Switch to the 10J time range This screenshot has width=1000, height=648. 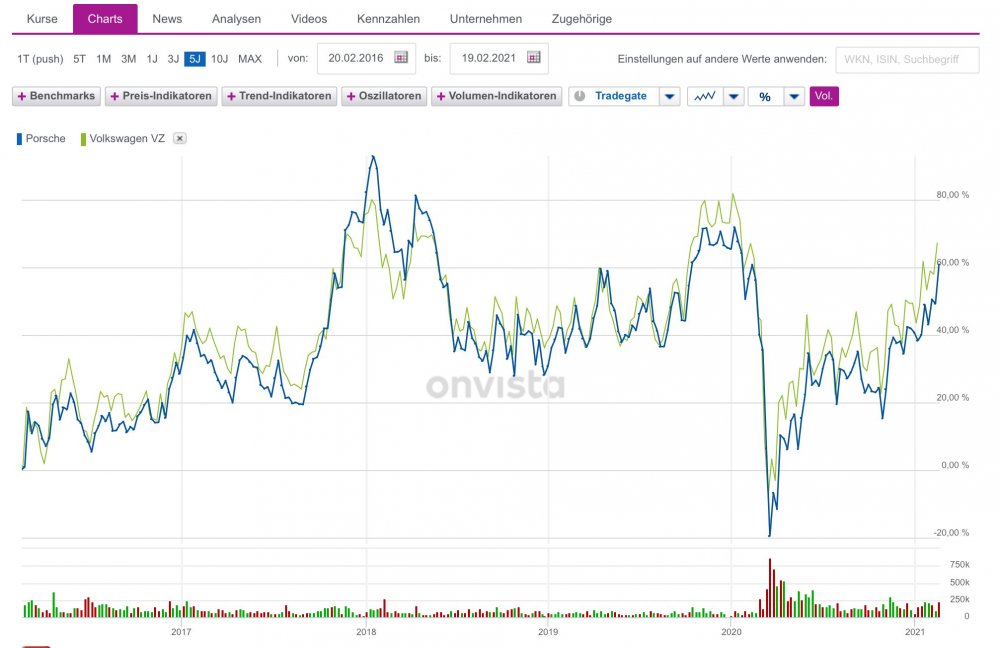[x=219, y=59]
